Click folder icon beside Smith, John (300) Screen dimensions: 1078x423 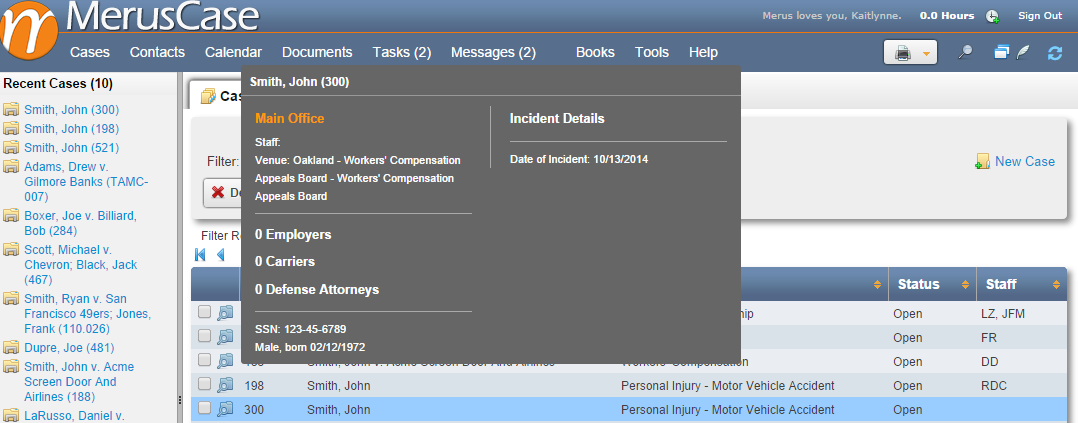click(11, 109)
